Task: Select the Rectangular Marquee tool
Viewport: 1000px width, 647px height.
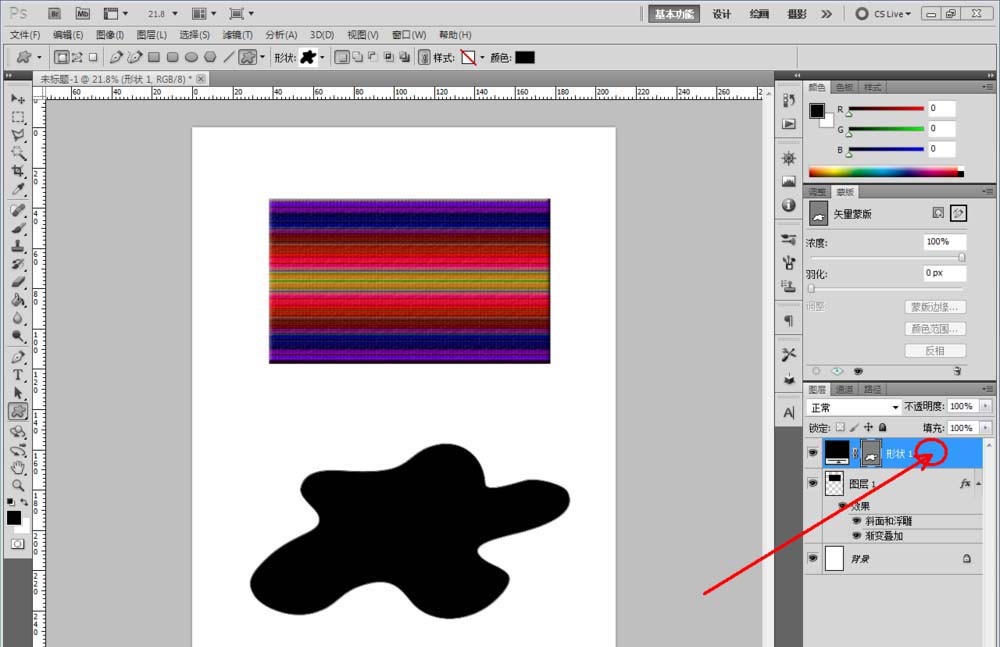Action: [x=18, y=117]
